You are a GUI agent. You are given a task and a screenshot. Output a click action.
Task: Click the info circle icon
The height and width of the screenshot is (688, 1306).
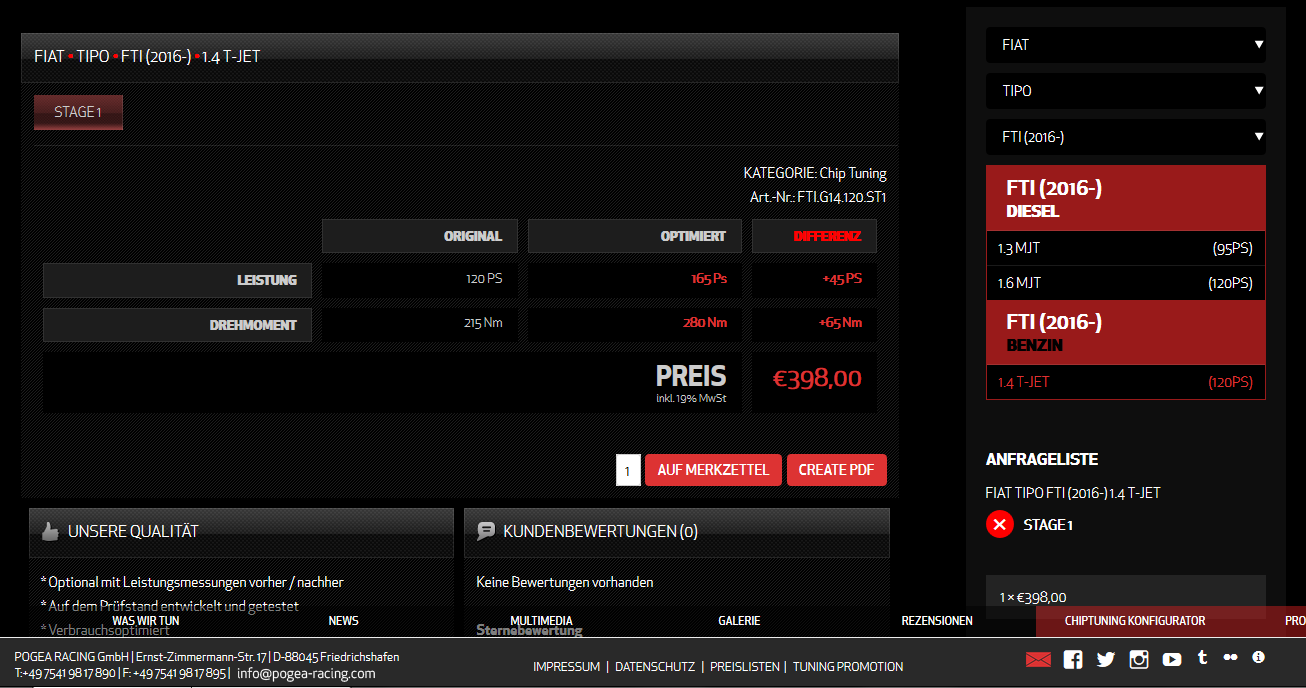(x=1258, y=658)
